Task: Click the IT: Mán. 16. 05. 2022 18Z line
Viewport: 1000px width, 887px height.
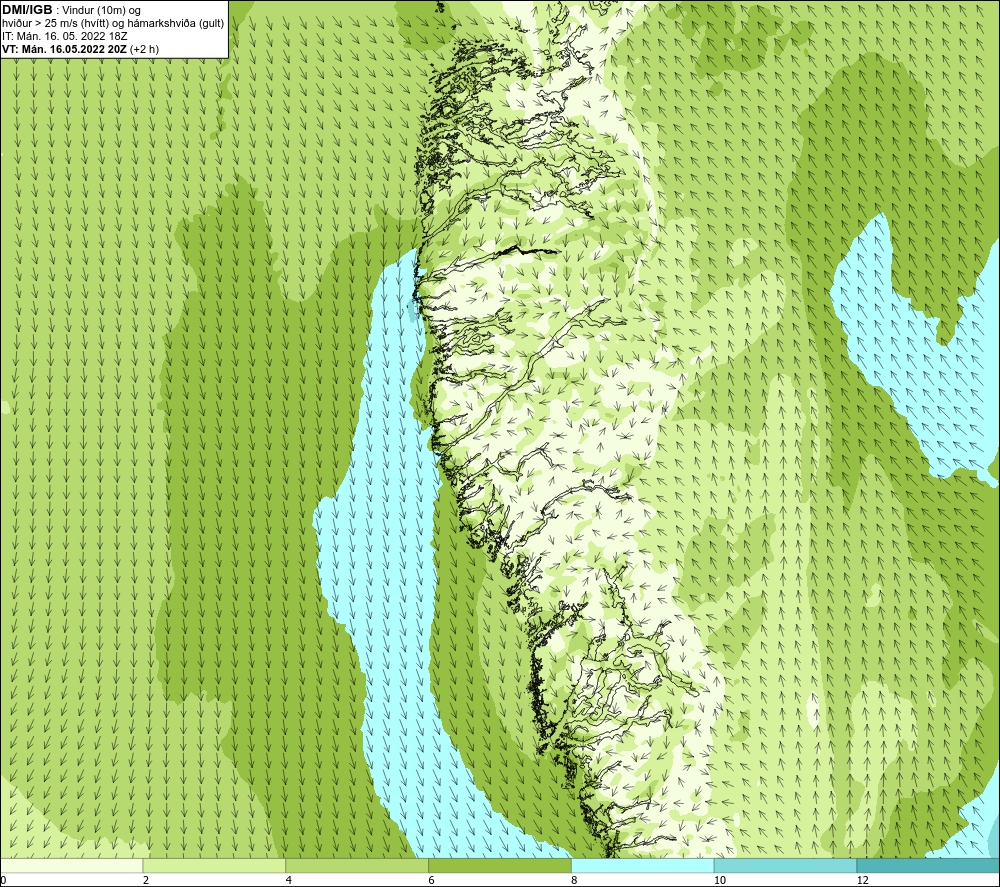Action: [x=64, y=36]
